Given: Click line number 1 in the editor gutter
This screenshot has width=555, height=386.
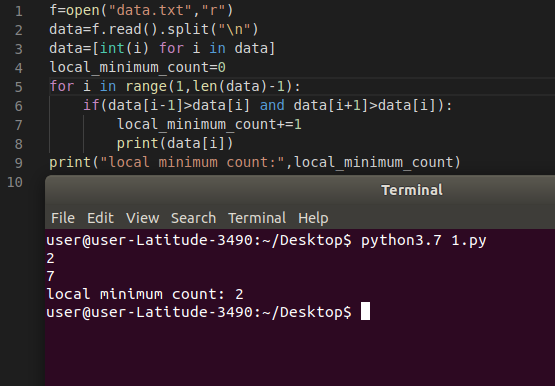Looking at the screenshot, I should 19,11.
